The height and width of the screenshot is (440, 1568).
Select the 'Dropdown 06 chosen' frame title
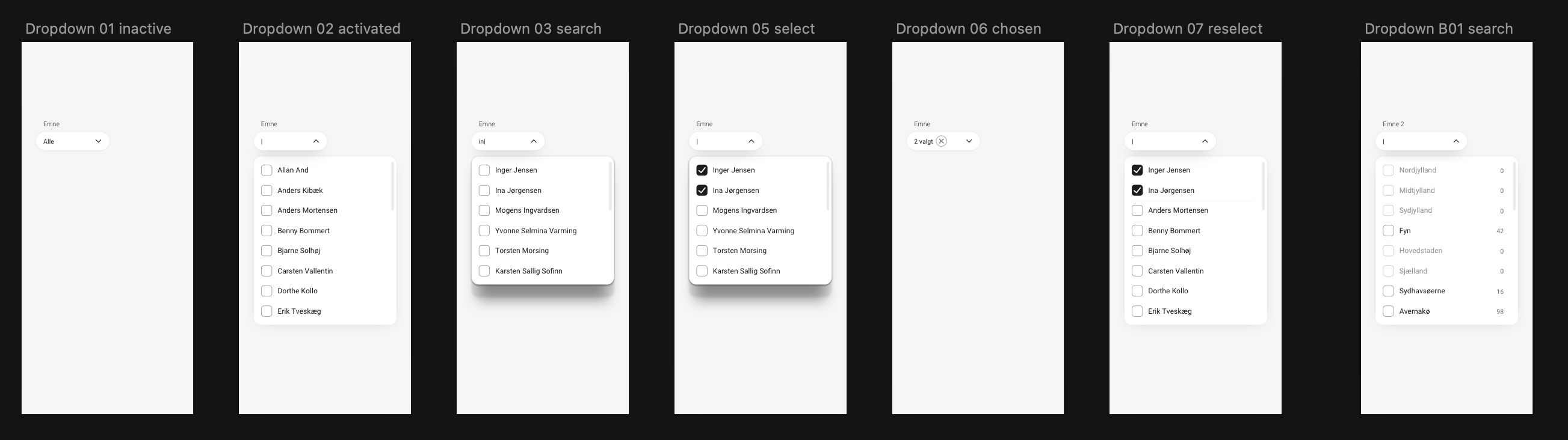[x=969, y=29]
